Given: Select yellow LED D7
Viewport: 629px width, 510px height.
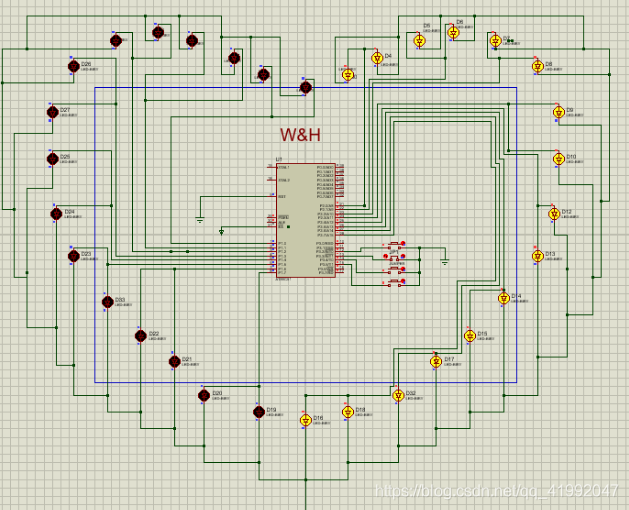Looking at the screenshot, I should point(495,41).
